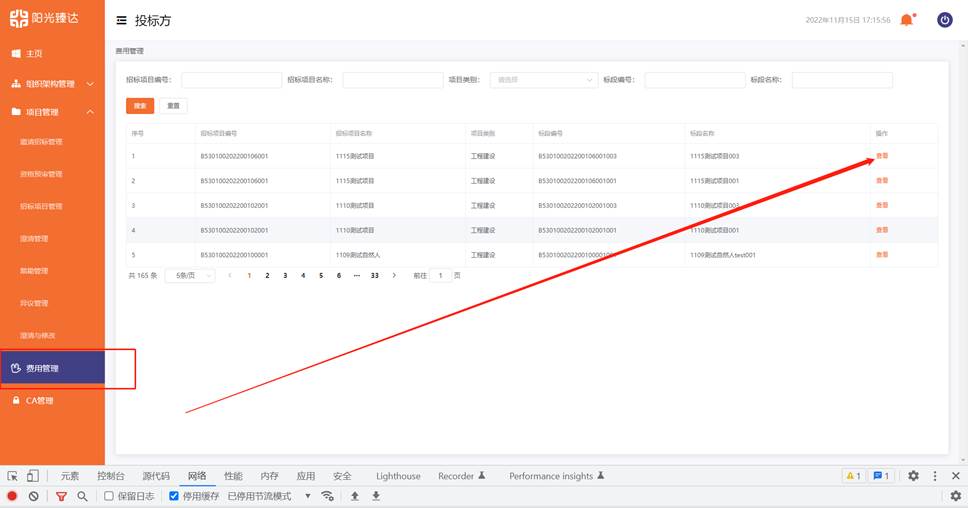Click the next page arrow
968x508 pixels.
394,275
